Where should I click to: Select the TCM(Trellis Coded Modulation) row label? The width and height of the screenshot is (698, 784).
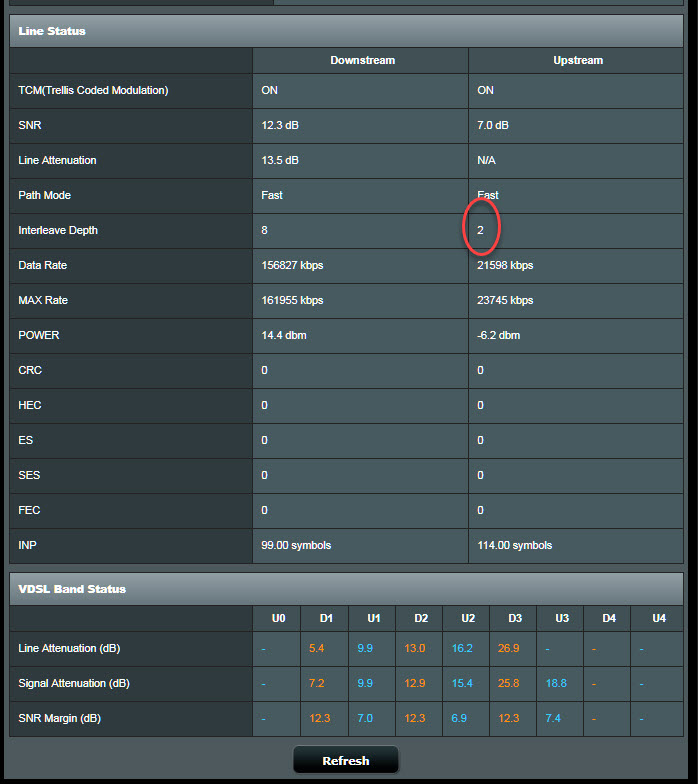click(x=93, y=90)
